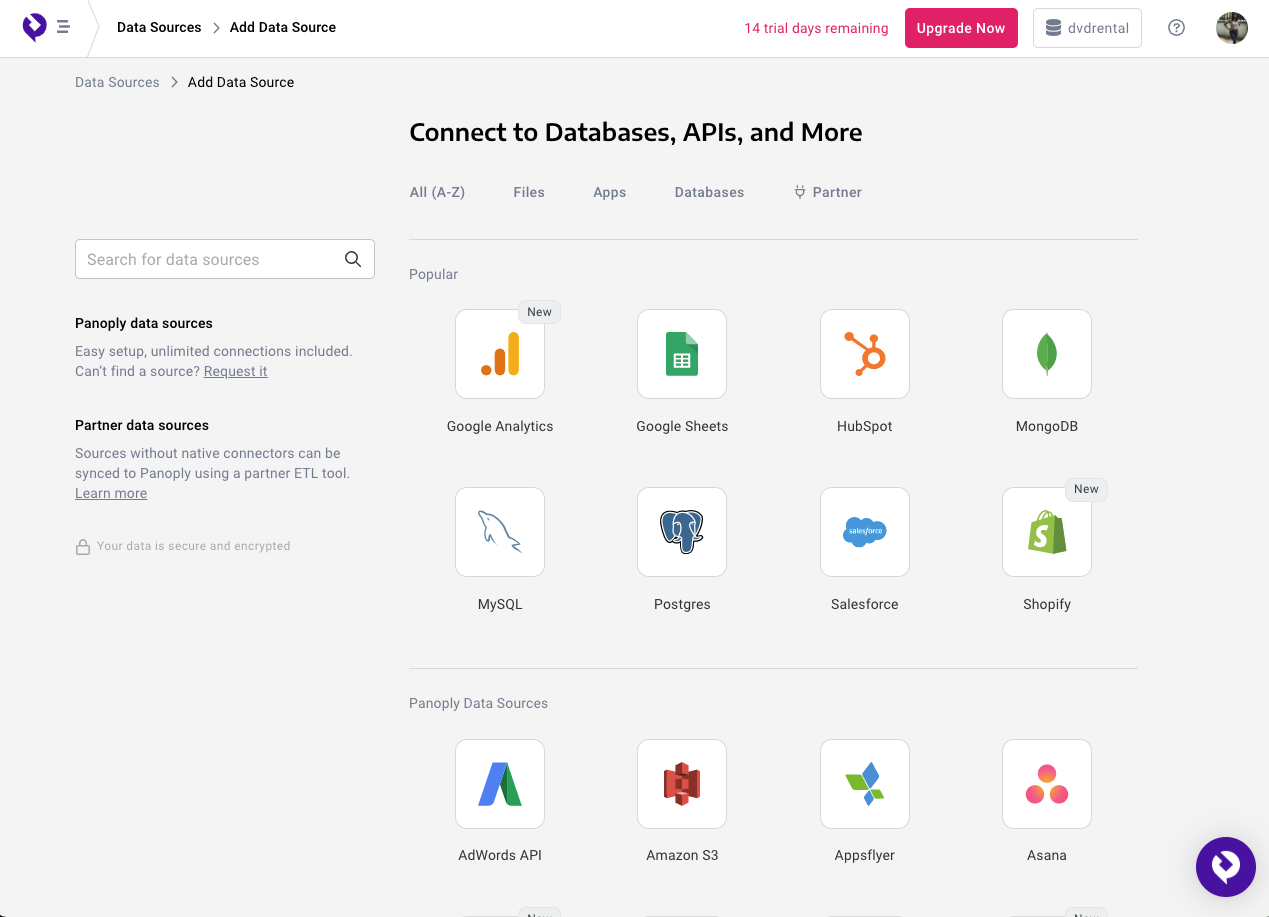
Task: Select the Google Analytics data source
Action: (x=500, y=354)
